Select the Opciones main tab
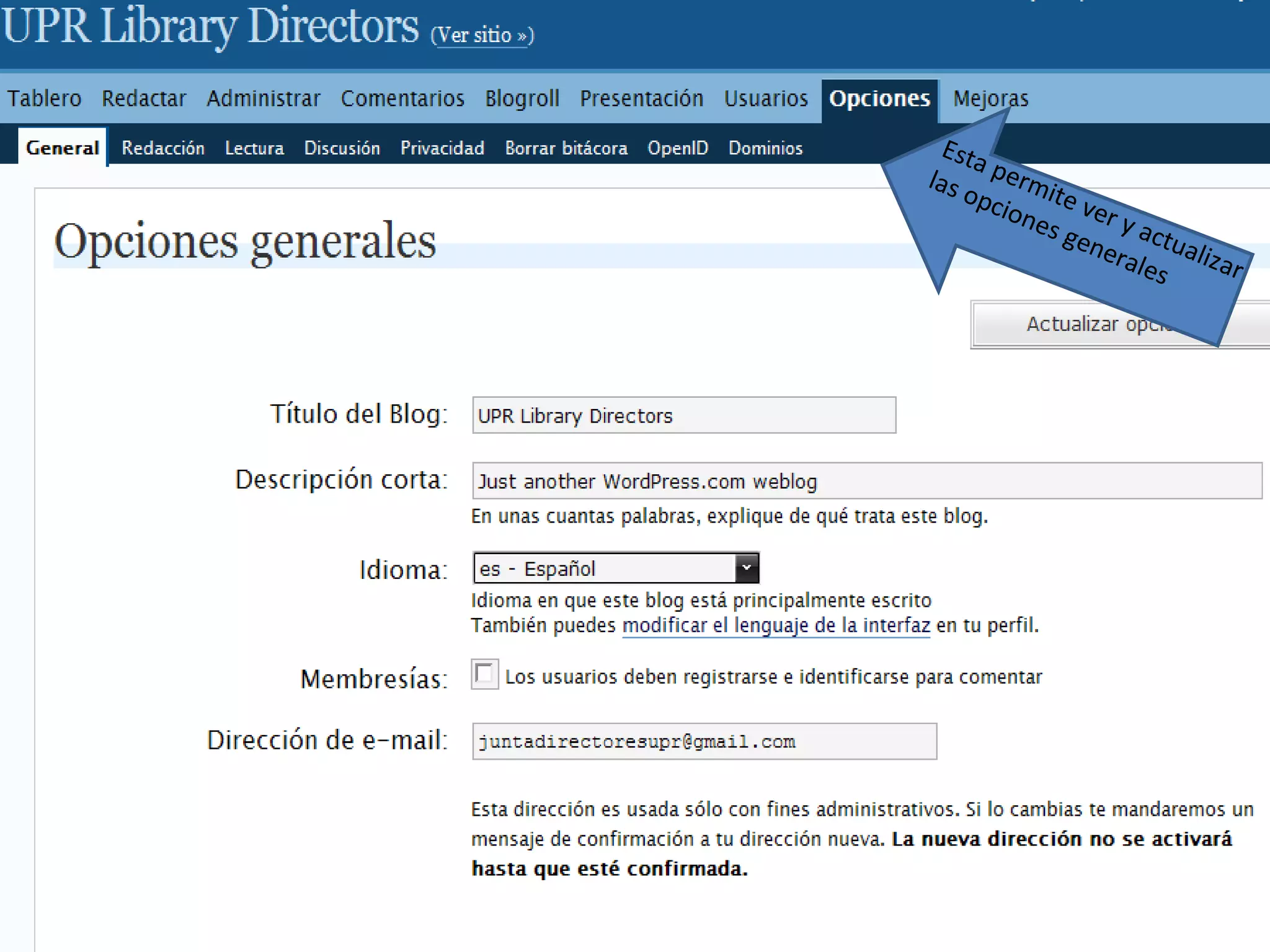 click(880, 100)
